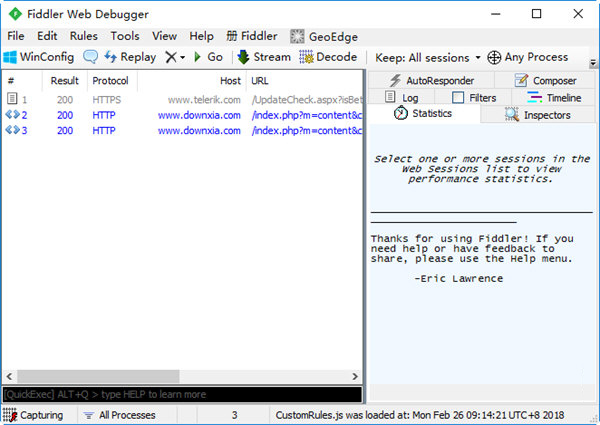Sort by the Result column header

coord(65,81)
